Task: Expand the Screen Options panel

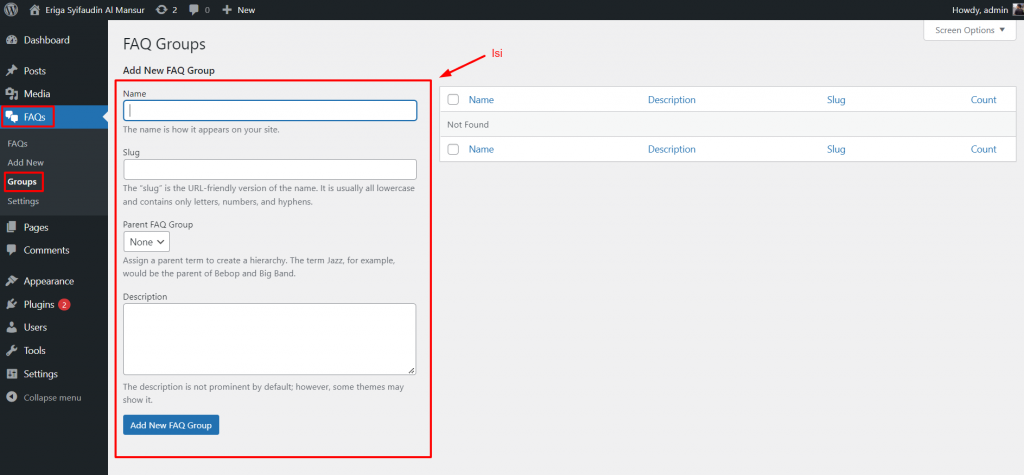Action: pos(969,30)
